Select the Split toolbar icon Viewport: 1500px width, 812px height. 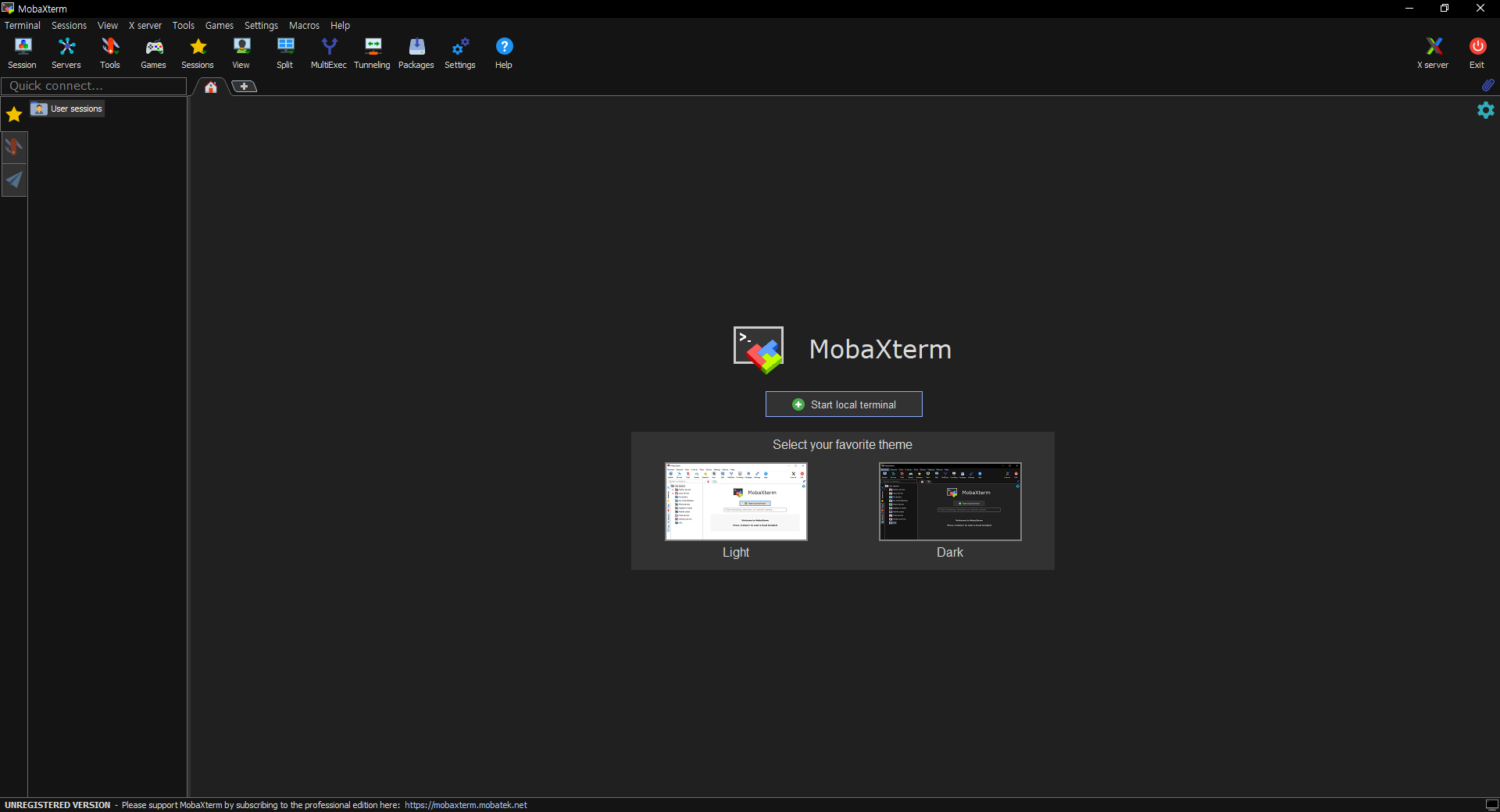tap(285, 54)
